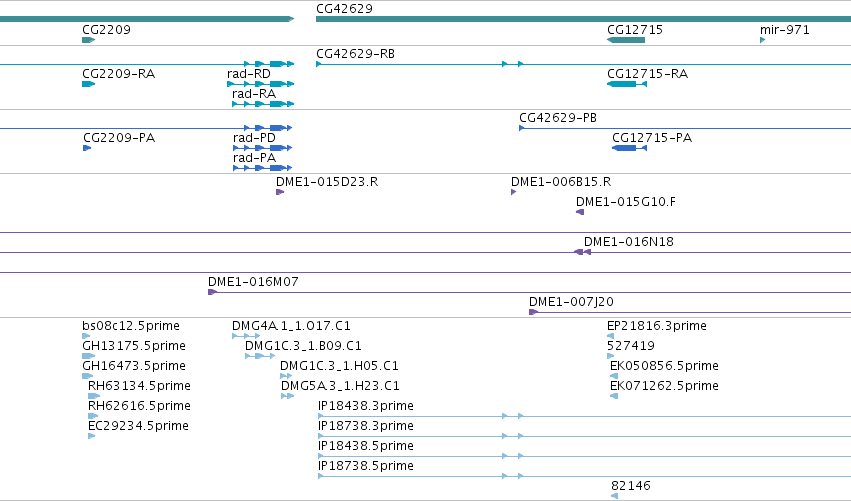Select the EK071262.5prime EST label
The height and width of the screenshot is (501, 851).
click(x=664, y=386)
